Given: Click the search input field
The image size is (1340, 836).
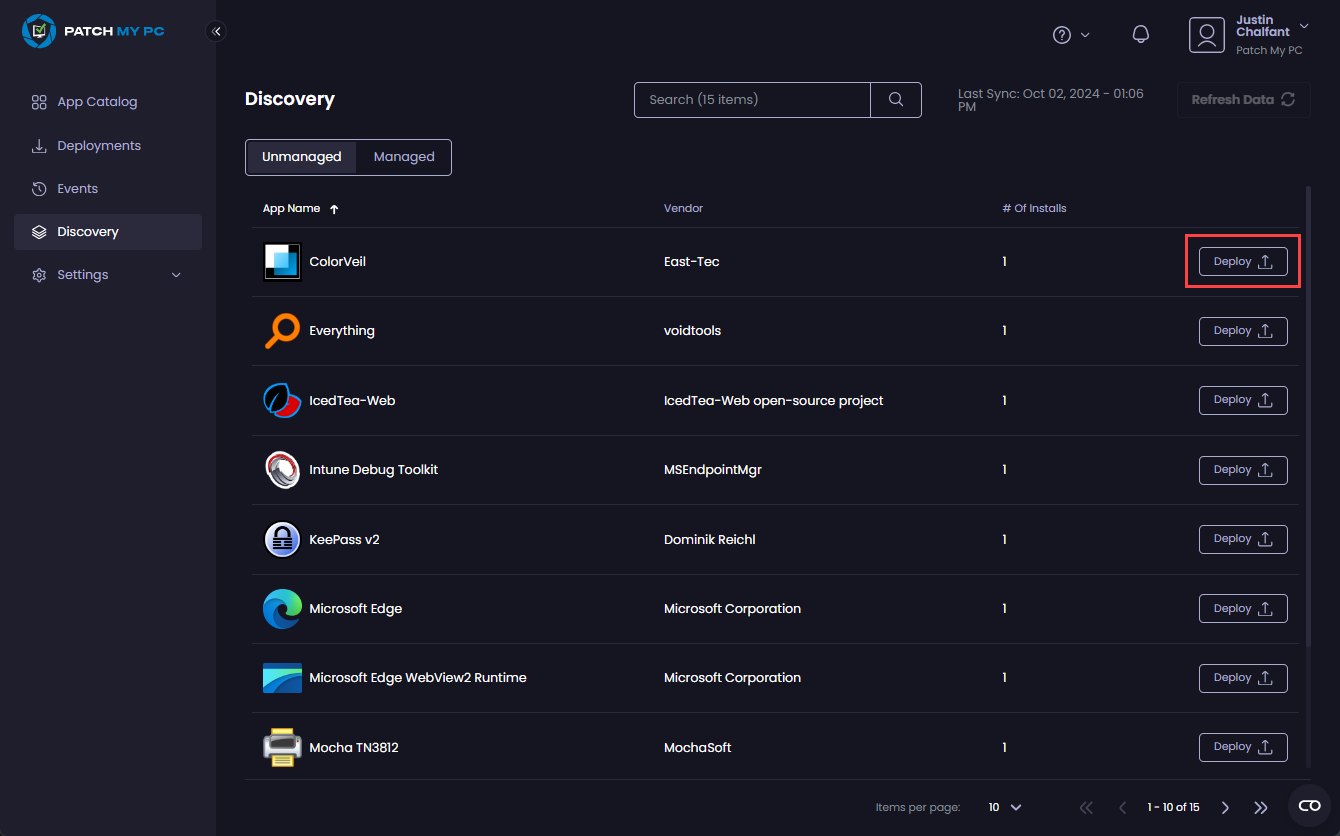Looking at the screenshot, I should coord(752,100).
